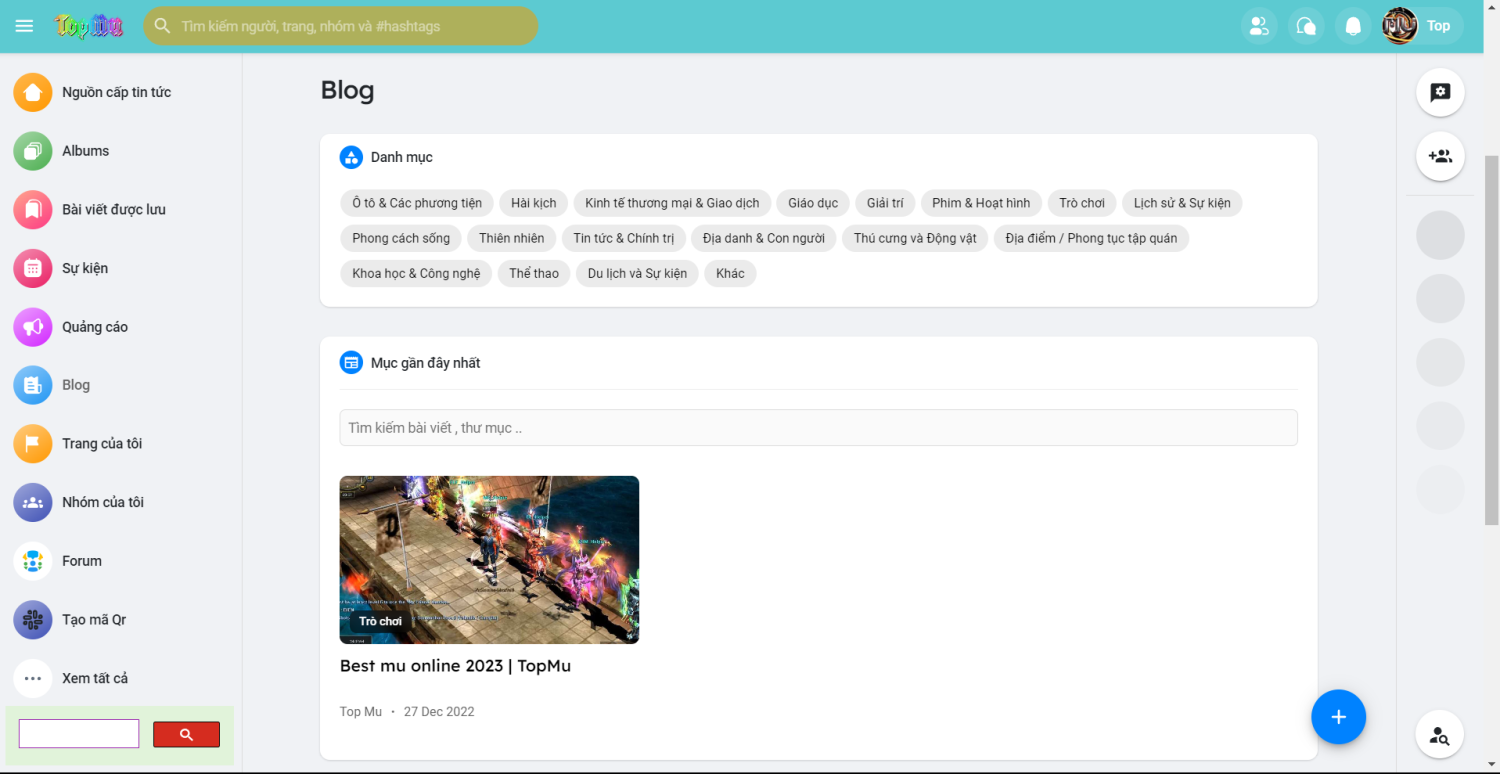Expand the Top user profile menu
Image resolution: width=1500 pixels, height=774 pixels.
pyautogui.click(x=1422, y=26)
